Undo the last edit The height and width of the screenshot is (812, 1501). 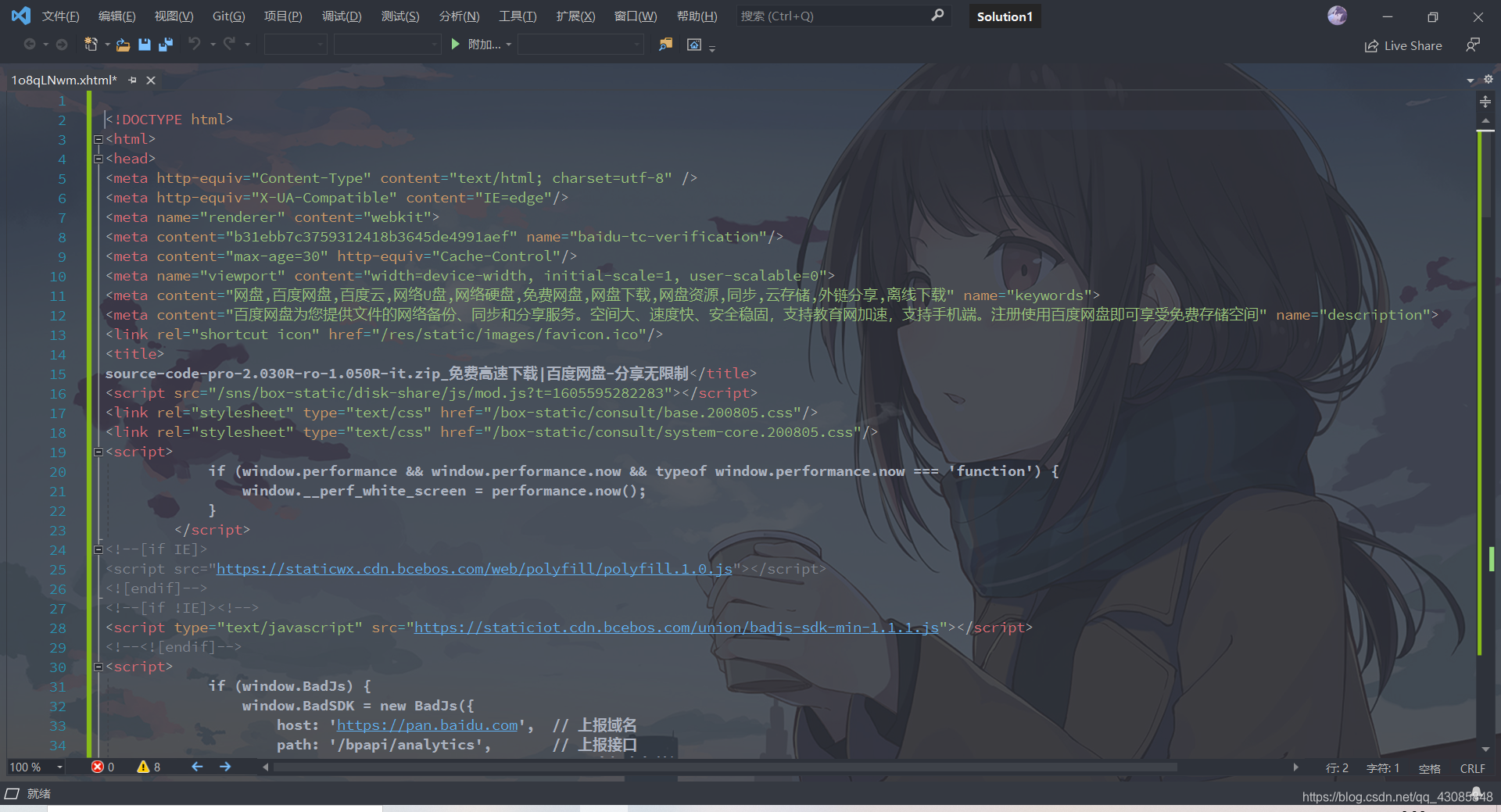pyautogui.click(x=194, y=44)
